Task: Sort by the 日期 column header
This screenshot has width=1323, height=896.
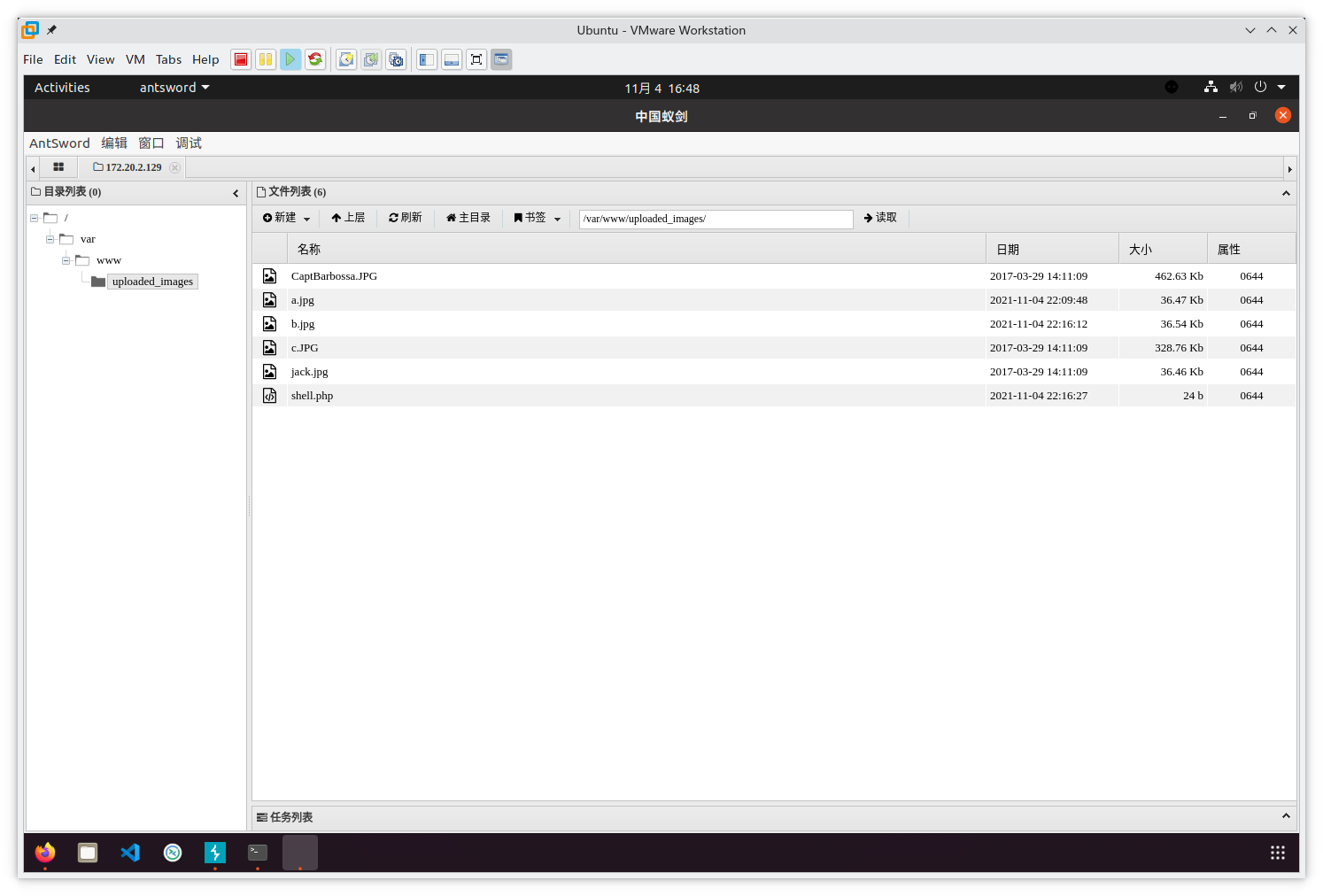Action: pos(1052,250)
